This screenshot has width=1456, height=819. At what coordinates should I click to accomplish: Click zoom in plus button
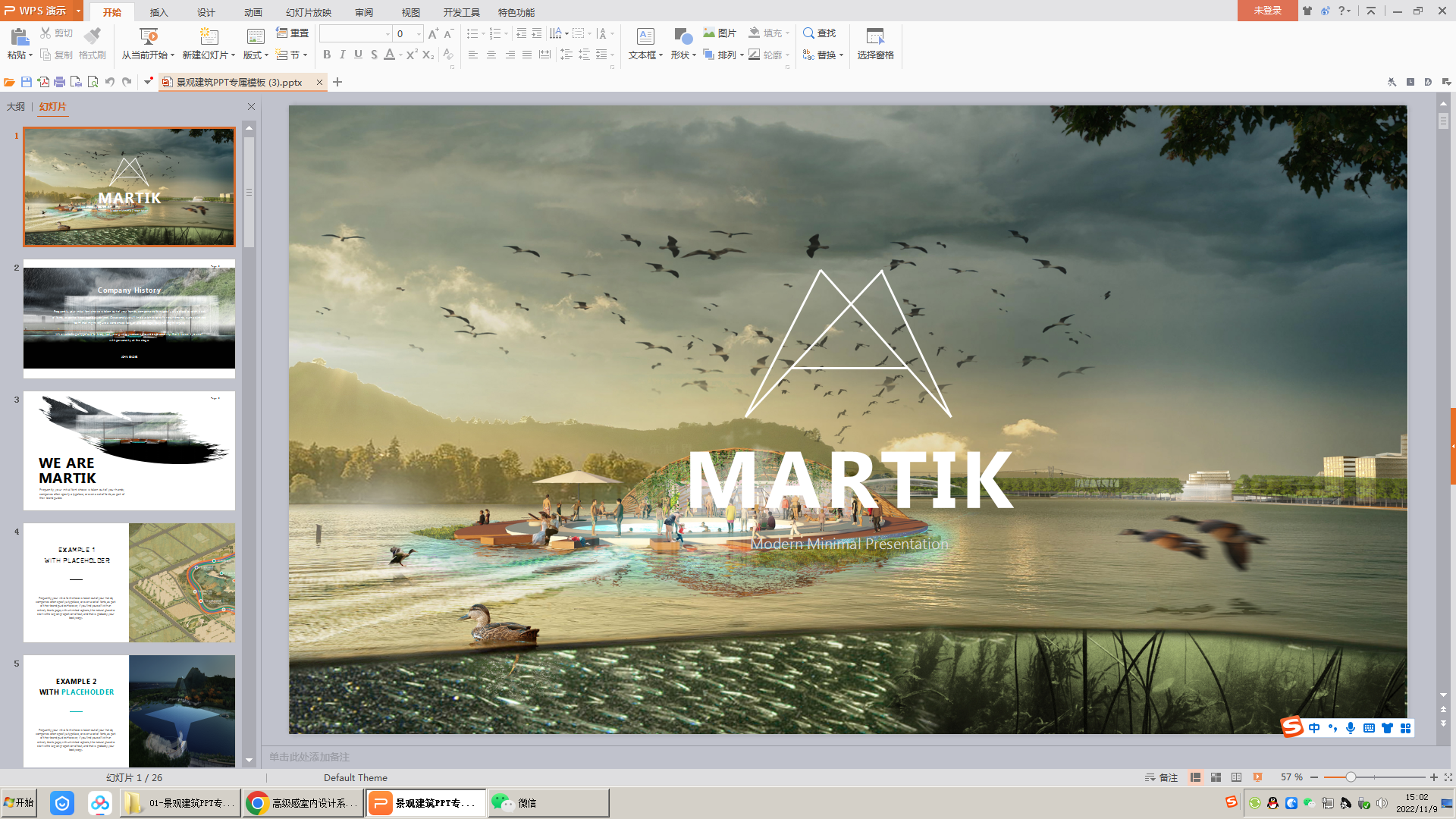(x=1433, y=777)
